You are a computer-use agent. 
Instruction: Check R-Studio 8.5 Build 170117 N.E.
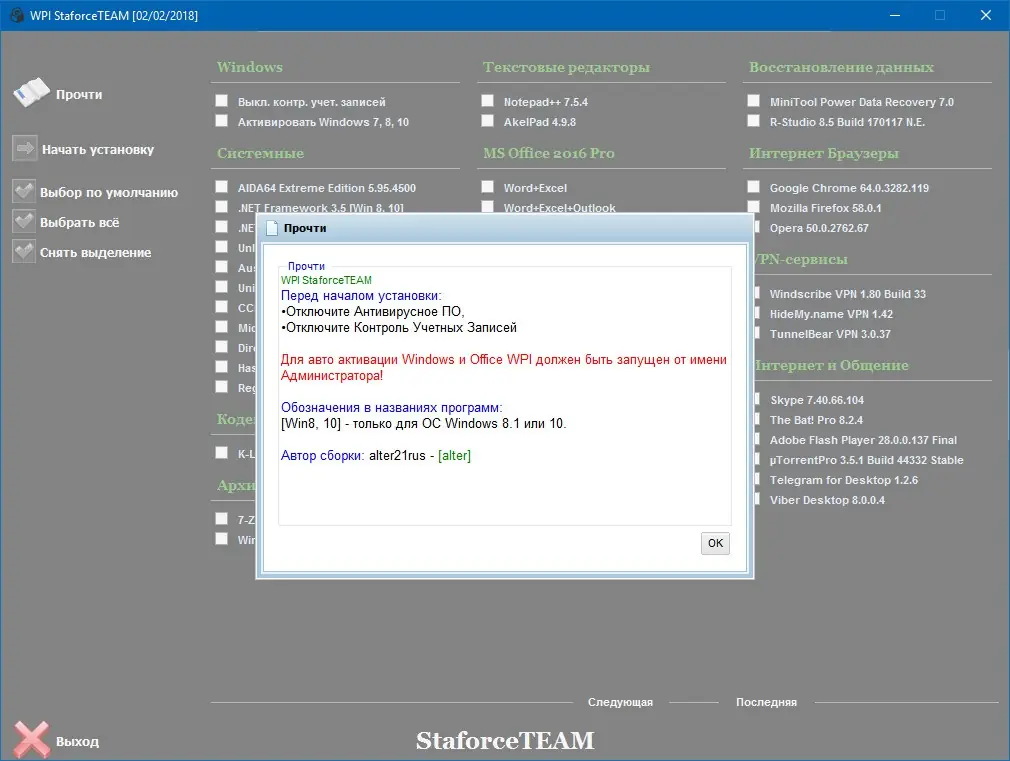pyautogui.click(x=754, y=120)
